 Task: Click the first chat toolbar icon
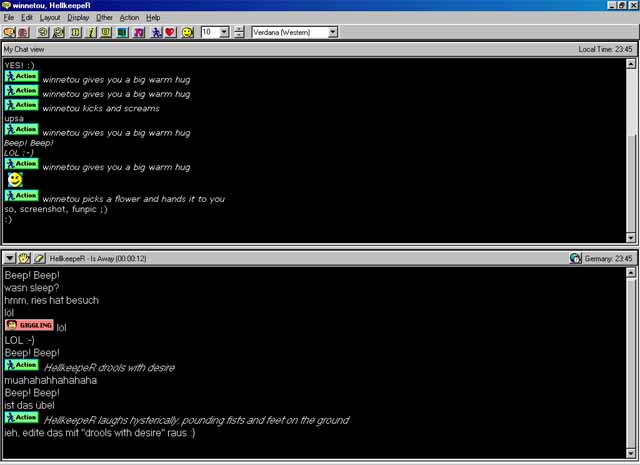[9, 32]
